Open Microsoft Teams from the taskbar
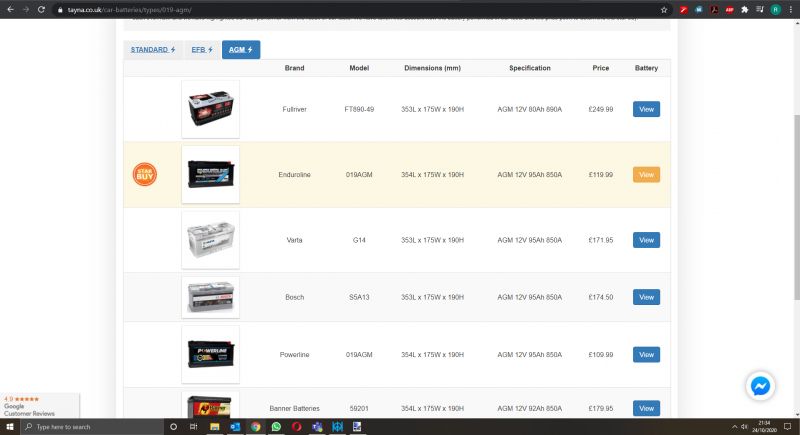Image resolution: width=800 pixels, height=435 pixels. 317,427
